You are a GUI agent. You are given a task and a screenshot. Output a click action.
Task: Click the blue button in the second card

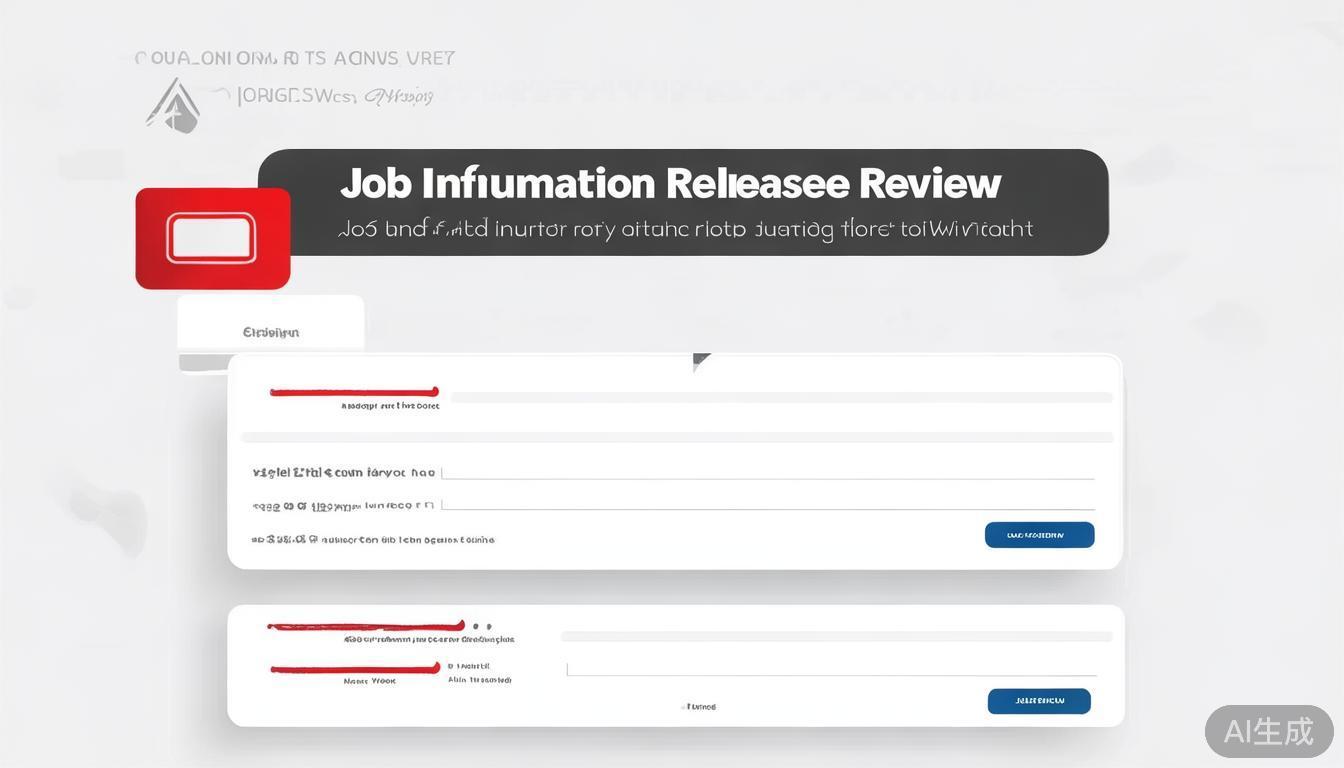pos(1039,701)
